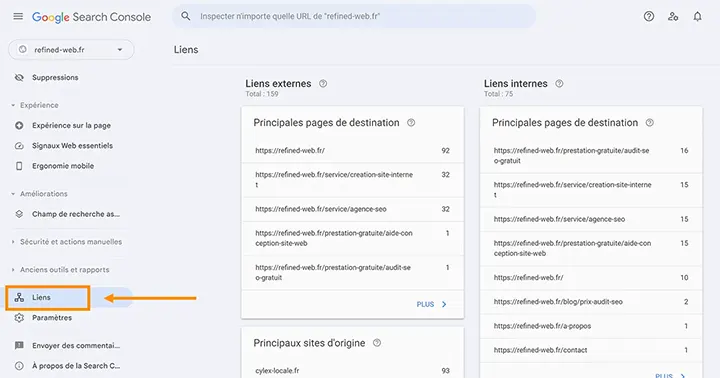The height and width of the screenshot is (378, 720).
Task: Open the user settings icon in the header
Action: coord(673,17)
